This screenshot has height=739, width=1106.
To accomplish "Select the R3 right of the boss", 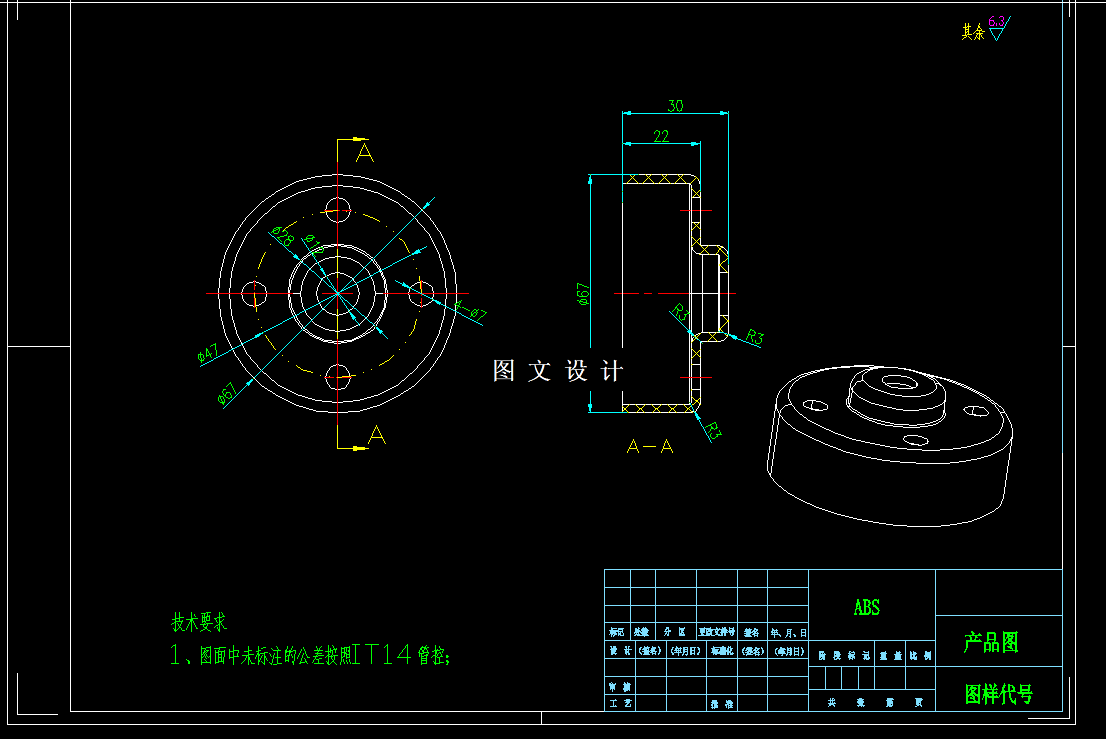I will point(755,337).
